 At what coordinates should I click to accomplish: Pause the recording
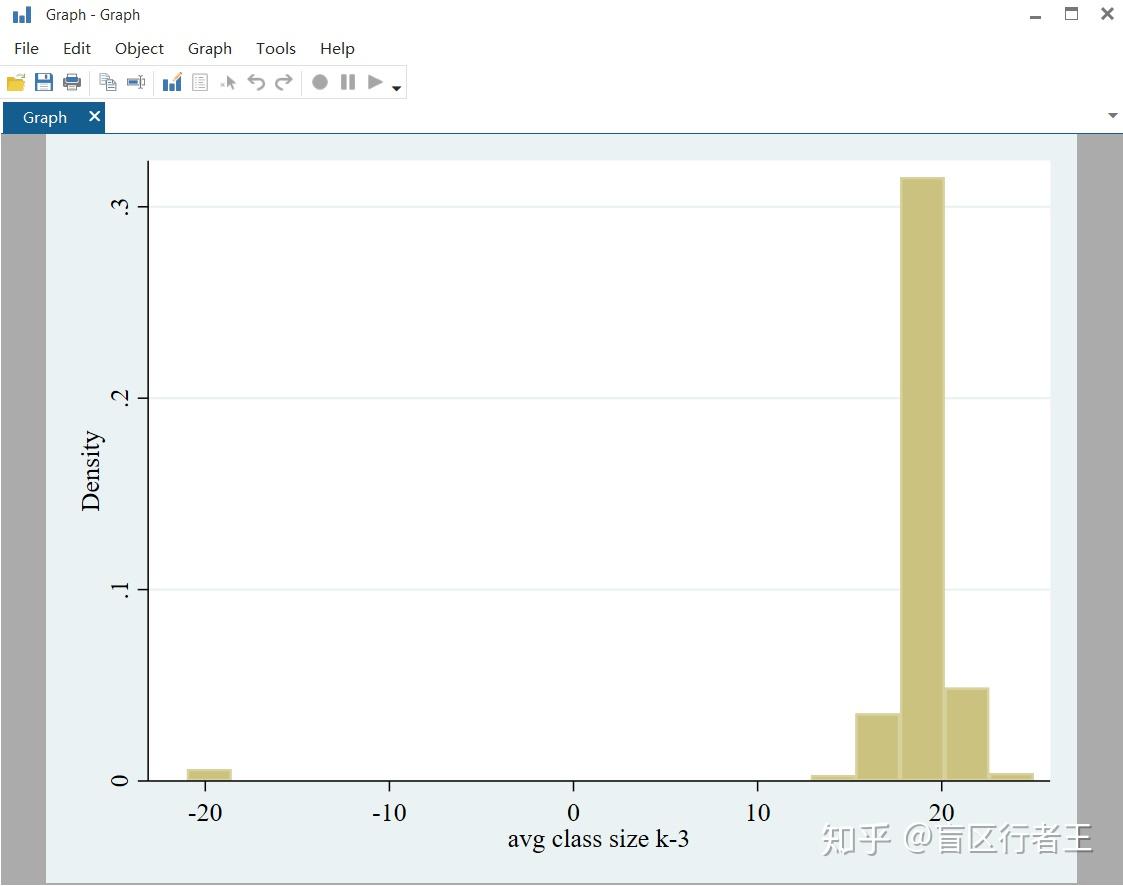pos(348,82)
